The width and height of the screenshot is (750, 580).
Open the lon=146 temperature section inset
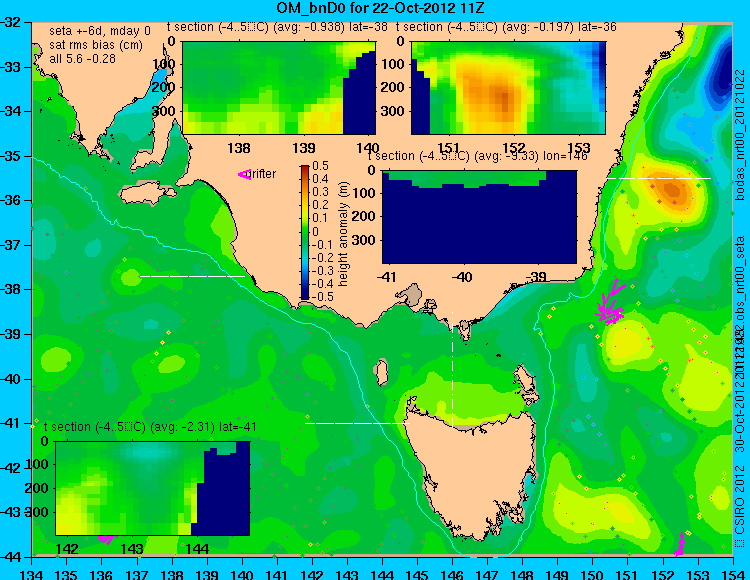(479, 217)
